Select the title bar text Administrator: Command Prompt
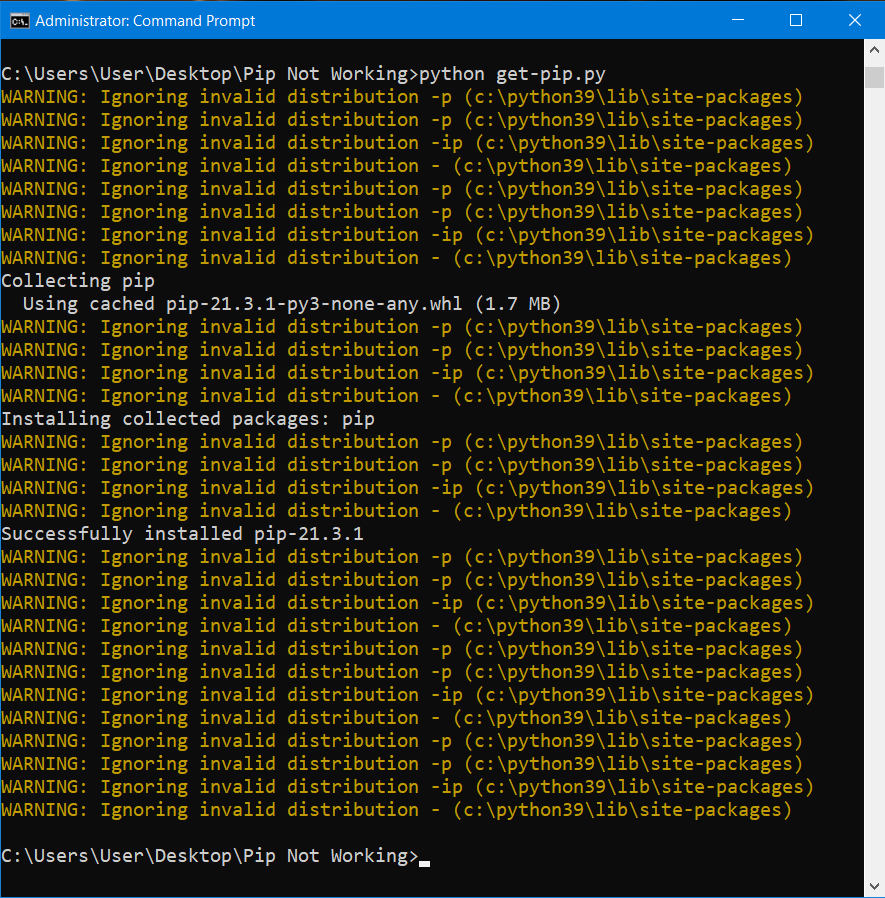The height and width of the screenshot is (898, 885). [145, 20]
